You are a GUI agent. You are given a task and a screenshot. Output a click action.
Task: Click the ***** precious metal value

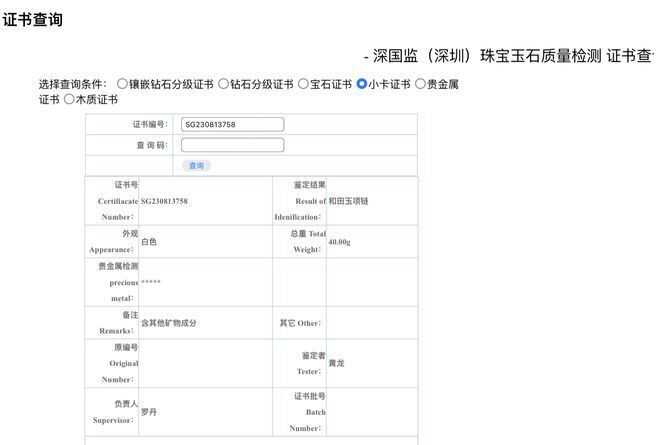[151, 283]
